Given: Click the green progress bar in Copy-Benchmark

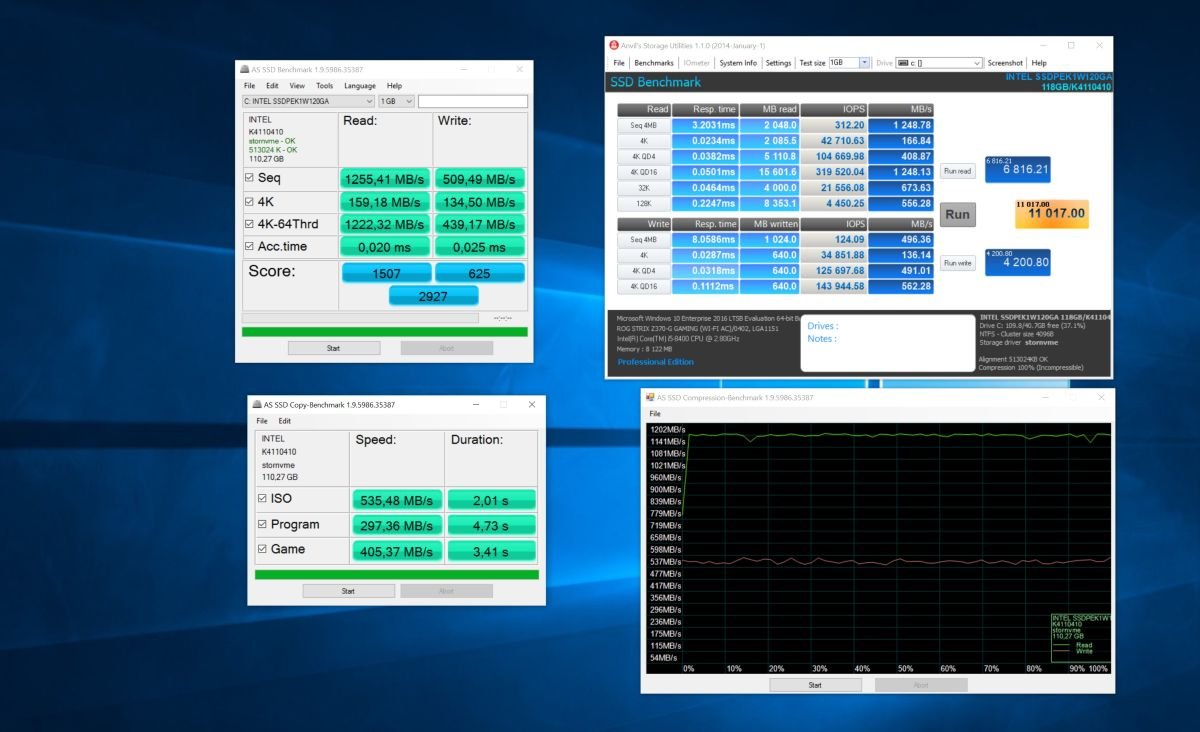Looking at the screenshot, I should pos(397,575).
